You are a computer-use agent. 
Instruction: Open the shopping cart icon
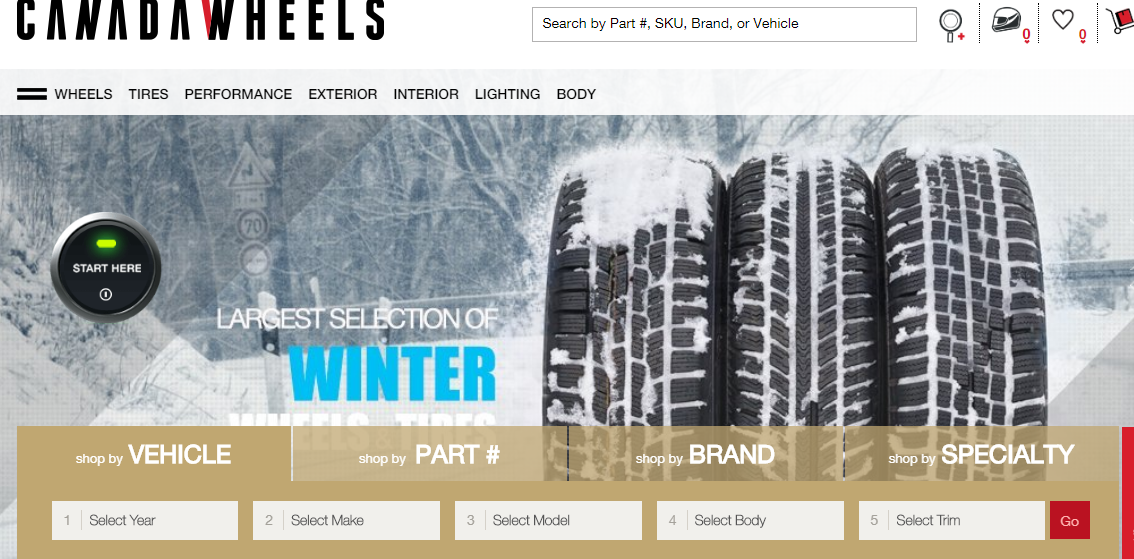(1120, 18)
